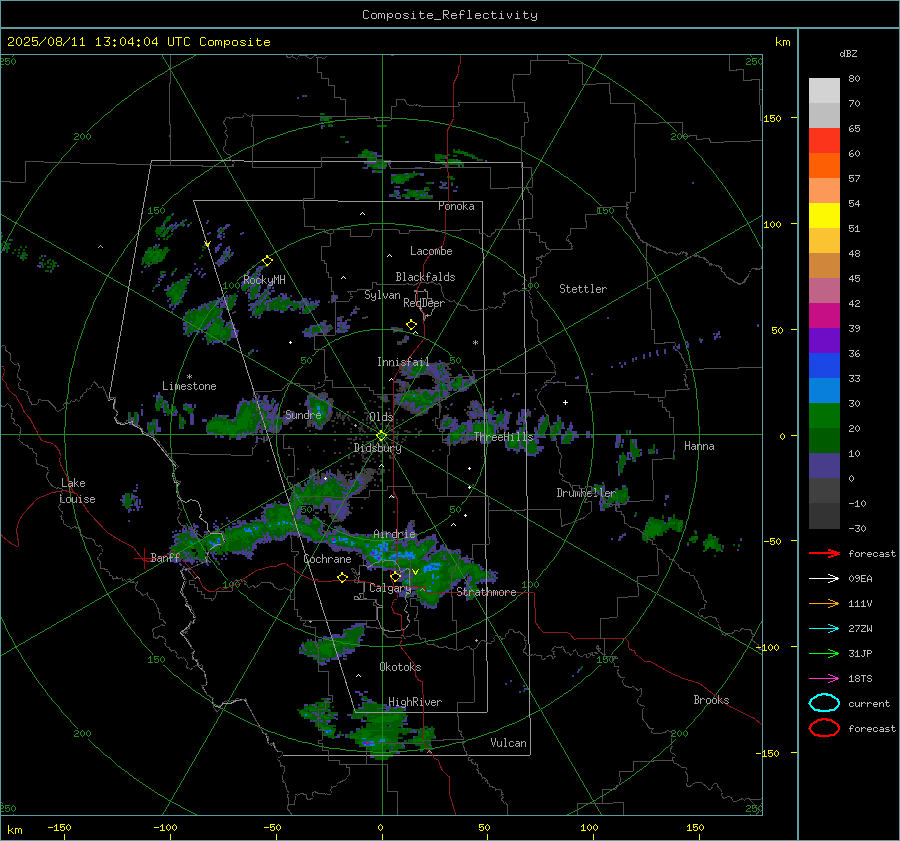Choose the green 31JP arrow legend symbol
The image size is (900, 841).
824,653
